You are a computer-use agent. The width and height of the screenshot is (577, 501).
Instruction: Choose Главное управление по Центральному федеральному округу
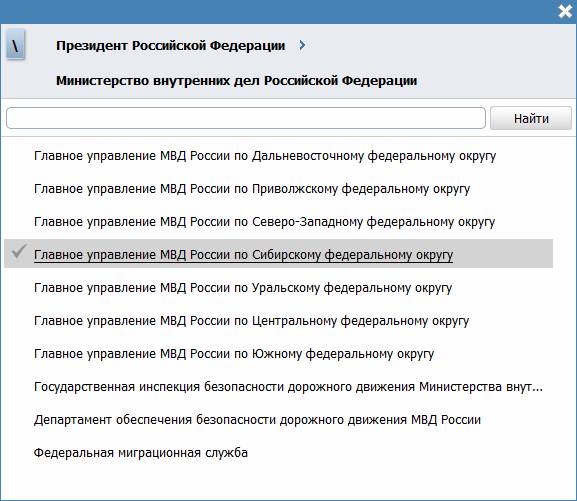pos(251,321)
